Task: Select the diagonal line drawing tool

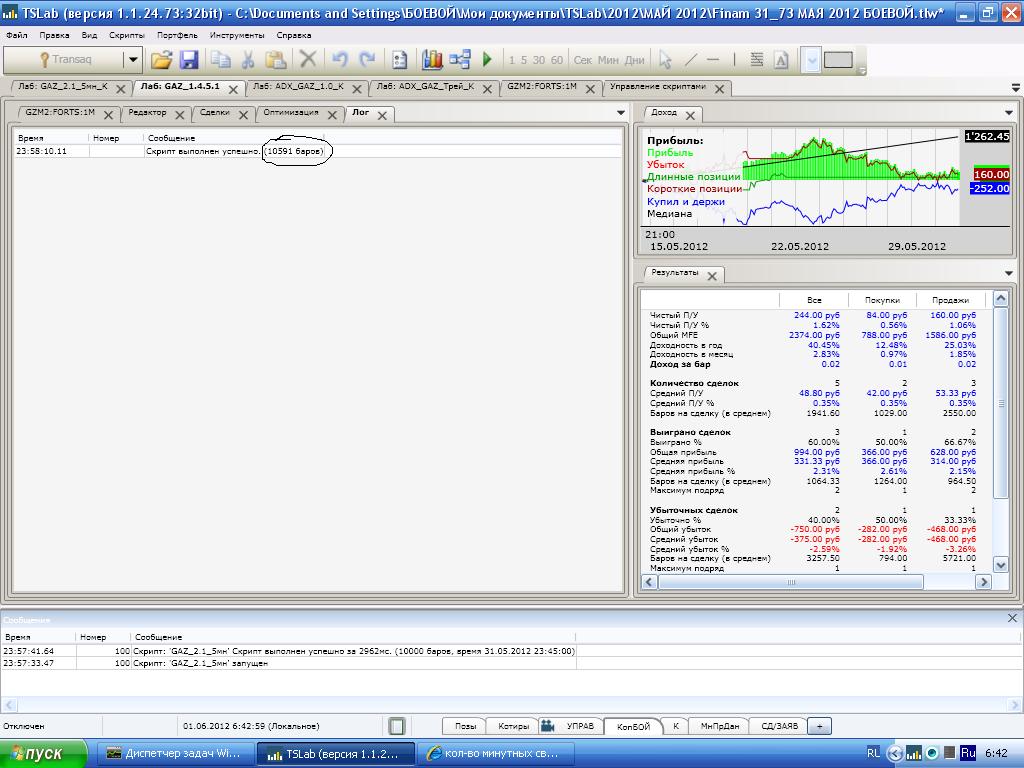Action: click(x=688, y=60)
